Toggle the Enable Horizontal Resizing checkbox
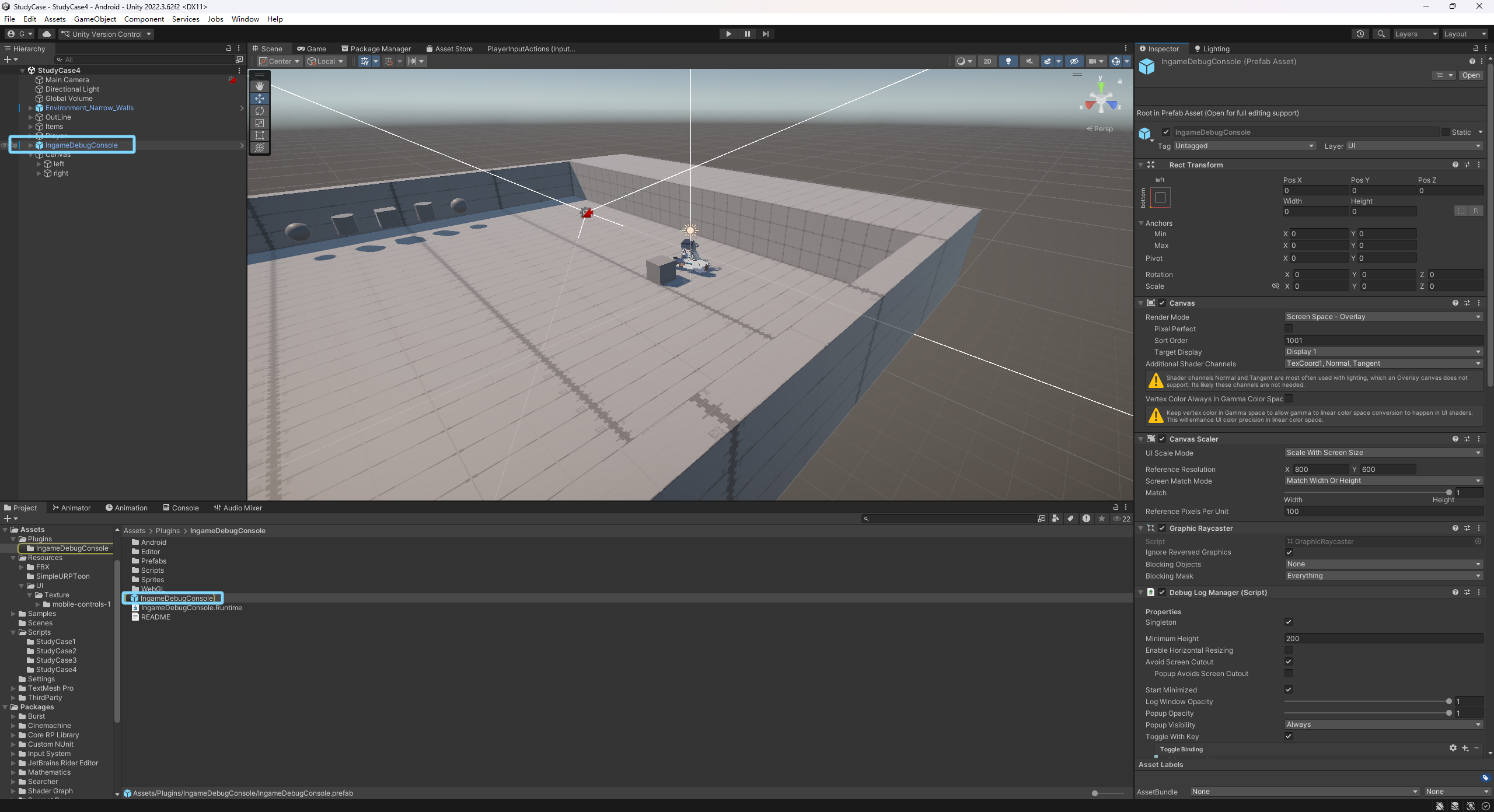Screen dimensions: 1494x812 [x=1289, y=650]
